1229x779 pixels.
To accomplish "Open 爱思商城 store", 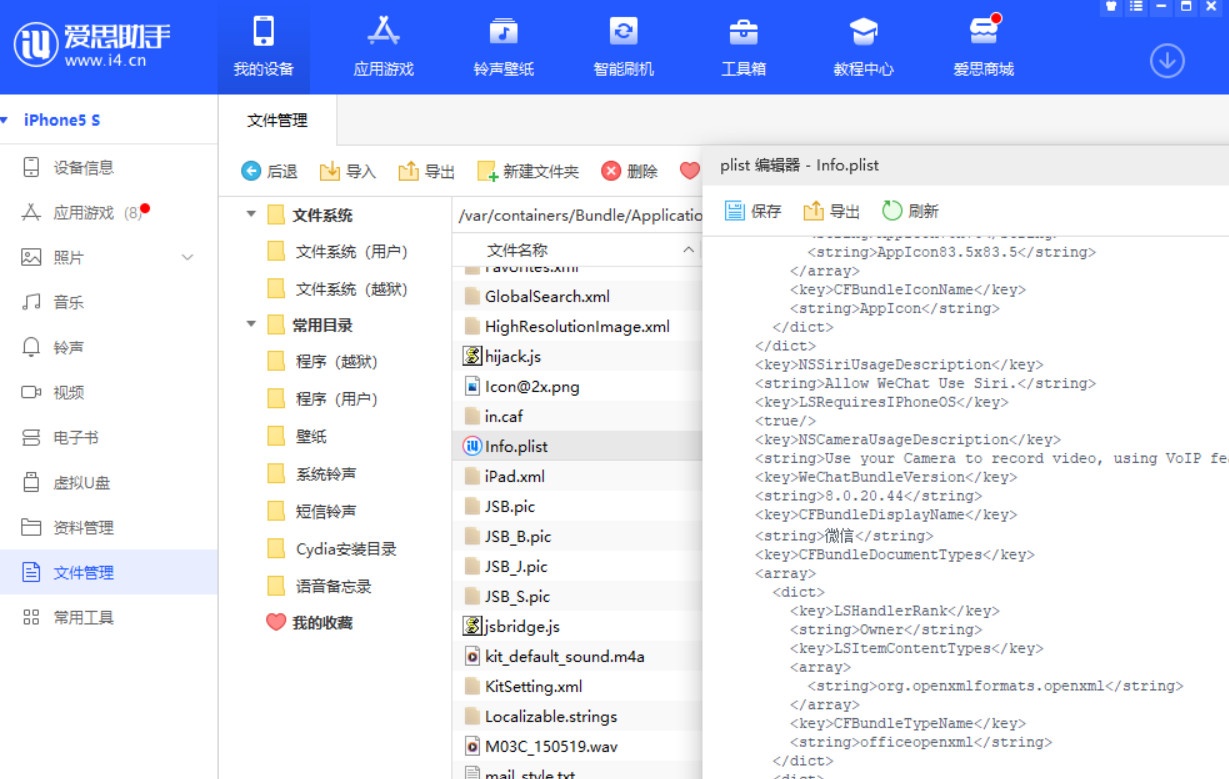I will click(x=983, y=47).
